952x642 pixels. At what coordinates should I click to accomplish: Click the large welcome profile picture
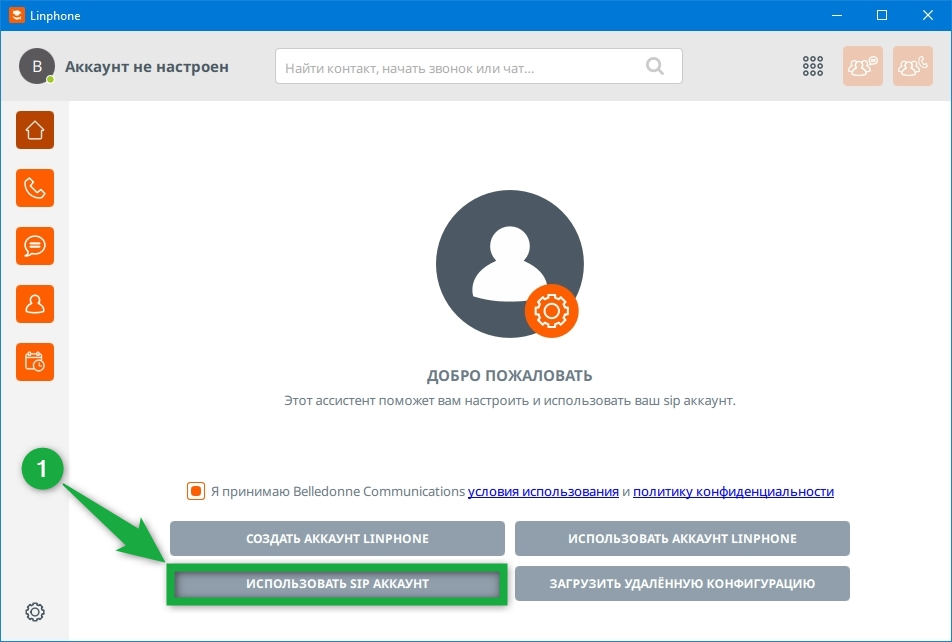[509, 264]
